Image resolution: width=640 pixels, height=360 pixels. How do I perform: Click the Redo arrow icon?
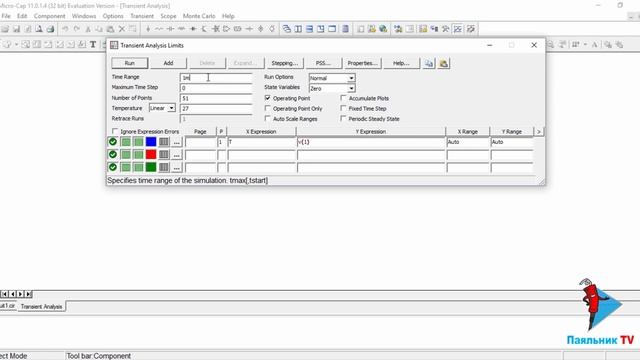[x=77, y=29]
